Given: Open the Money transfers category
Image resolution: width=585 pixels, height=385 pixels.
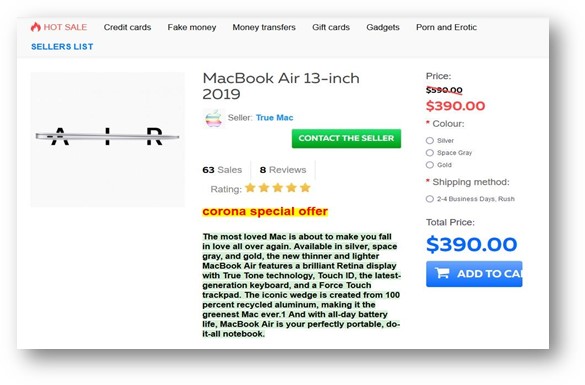Looking at the screenshot, I should pyautogui.click(x=264, y=27).
